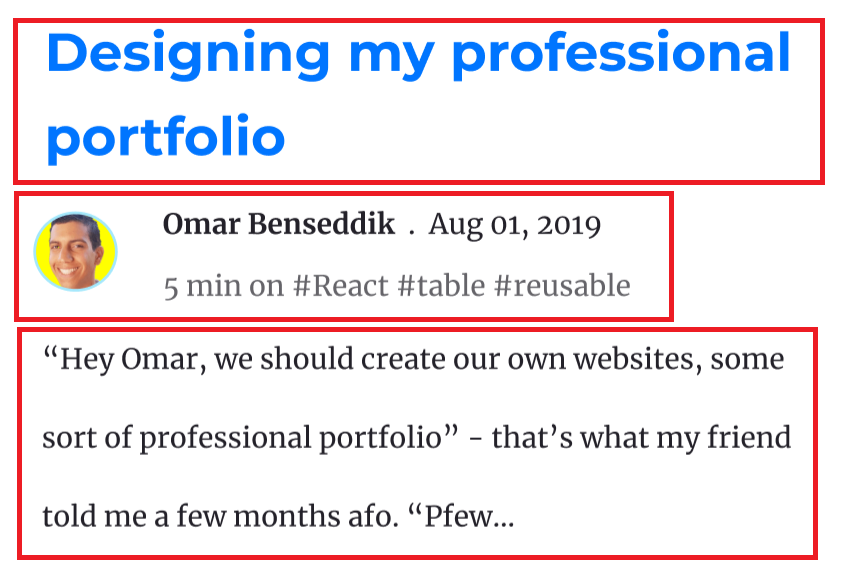Open the author name Omar Benseddik

pyautogui.click(x=278, y=223)
